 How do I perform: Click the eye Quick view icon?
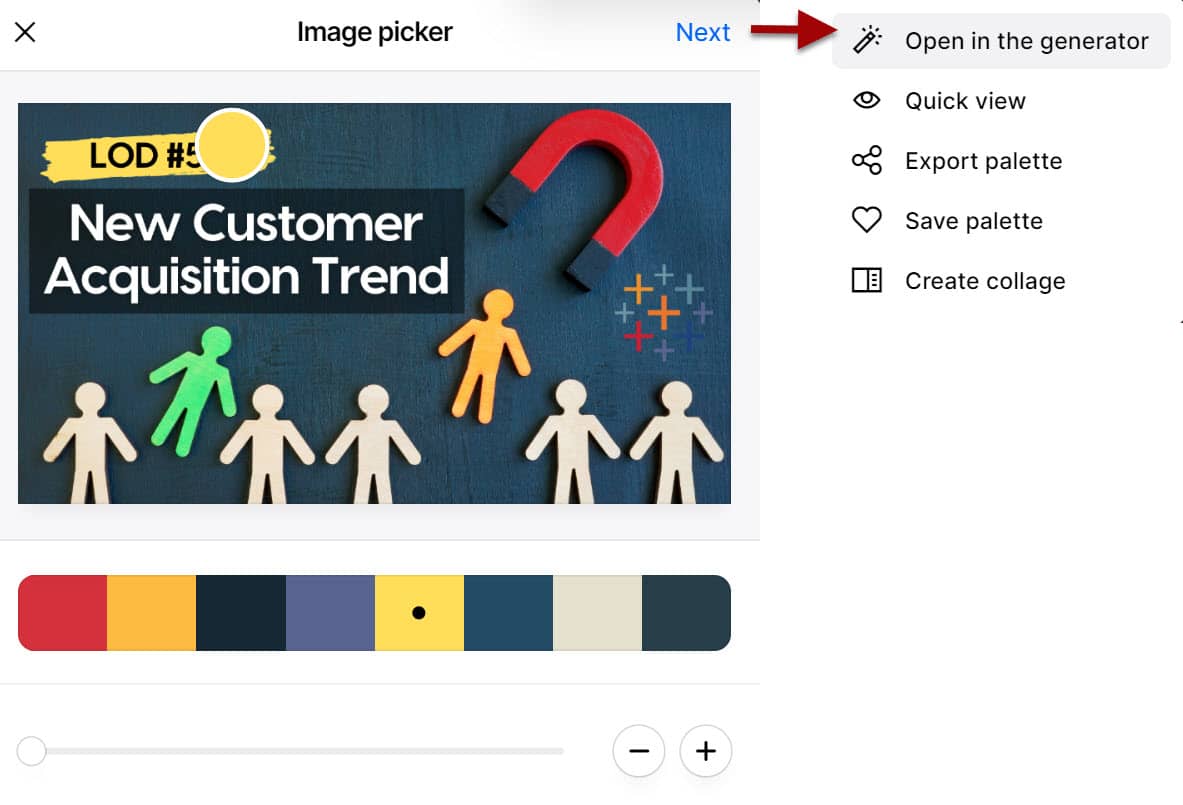click(x=867, y=100)
